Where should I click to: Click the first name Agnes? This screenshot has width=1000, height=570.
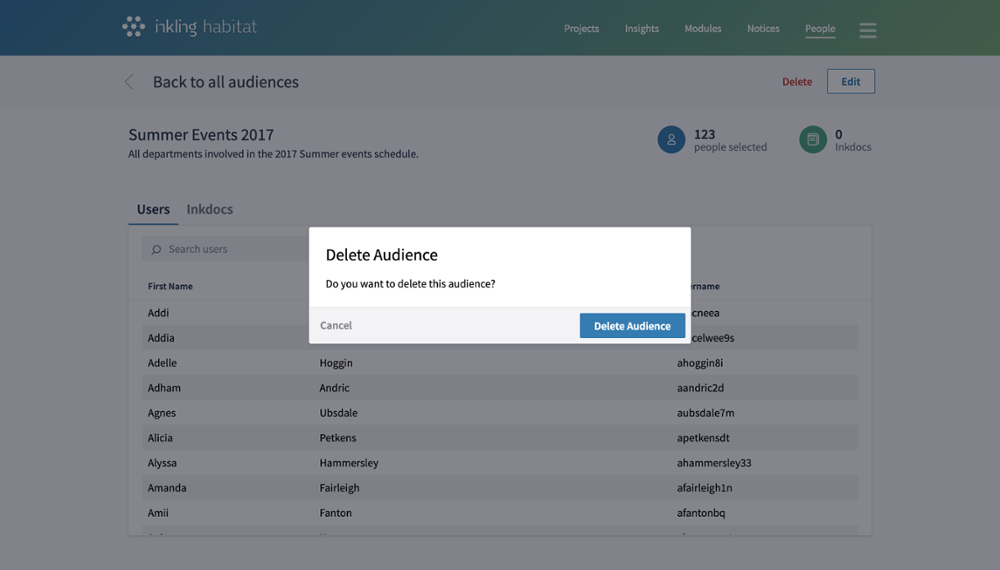pos(161,413)
